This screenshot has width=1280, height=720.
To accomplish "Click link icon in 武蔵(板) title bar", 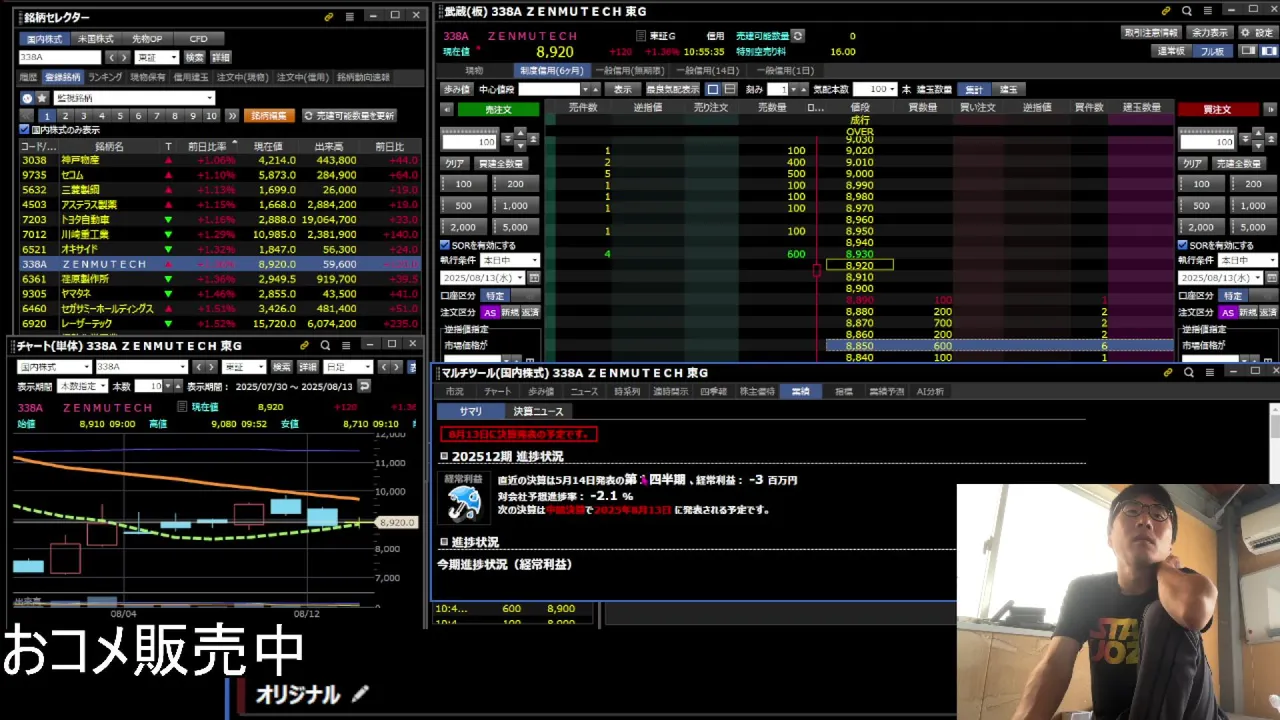I will coord(1166,11).
